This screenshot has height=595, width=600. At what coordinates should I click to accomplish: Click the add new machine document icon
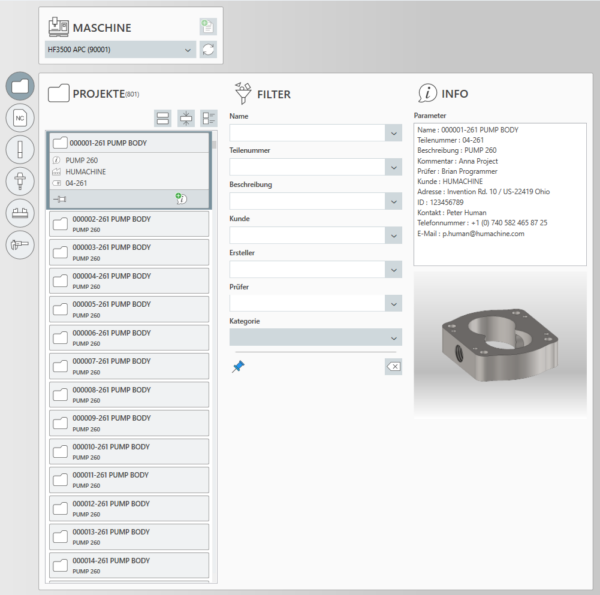[207, 27]
